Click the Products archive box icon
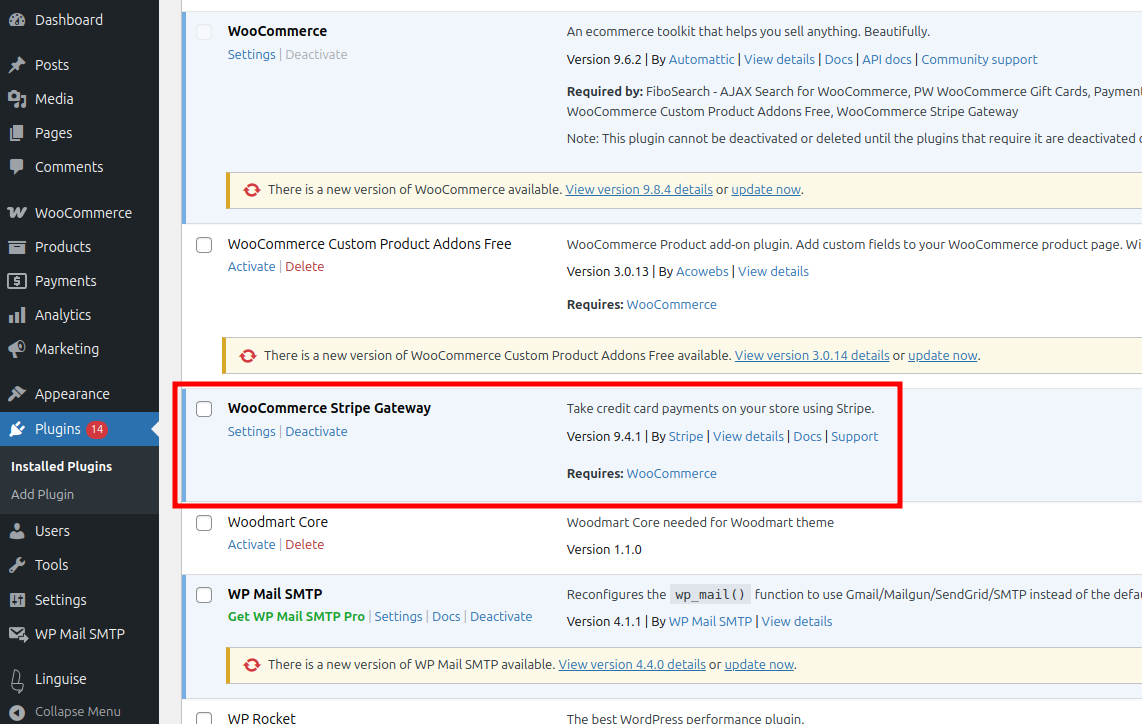 coord(17,247)
